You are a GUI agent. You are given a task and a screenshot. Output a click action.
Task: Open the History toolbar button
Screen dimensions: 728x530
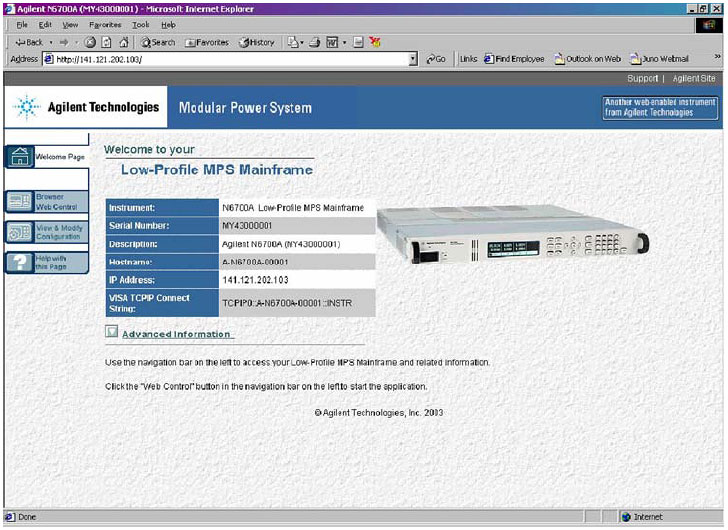257,42
